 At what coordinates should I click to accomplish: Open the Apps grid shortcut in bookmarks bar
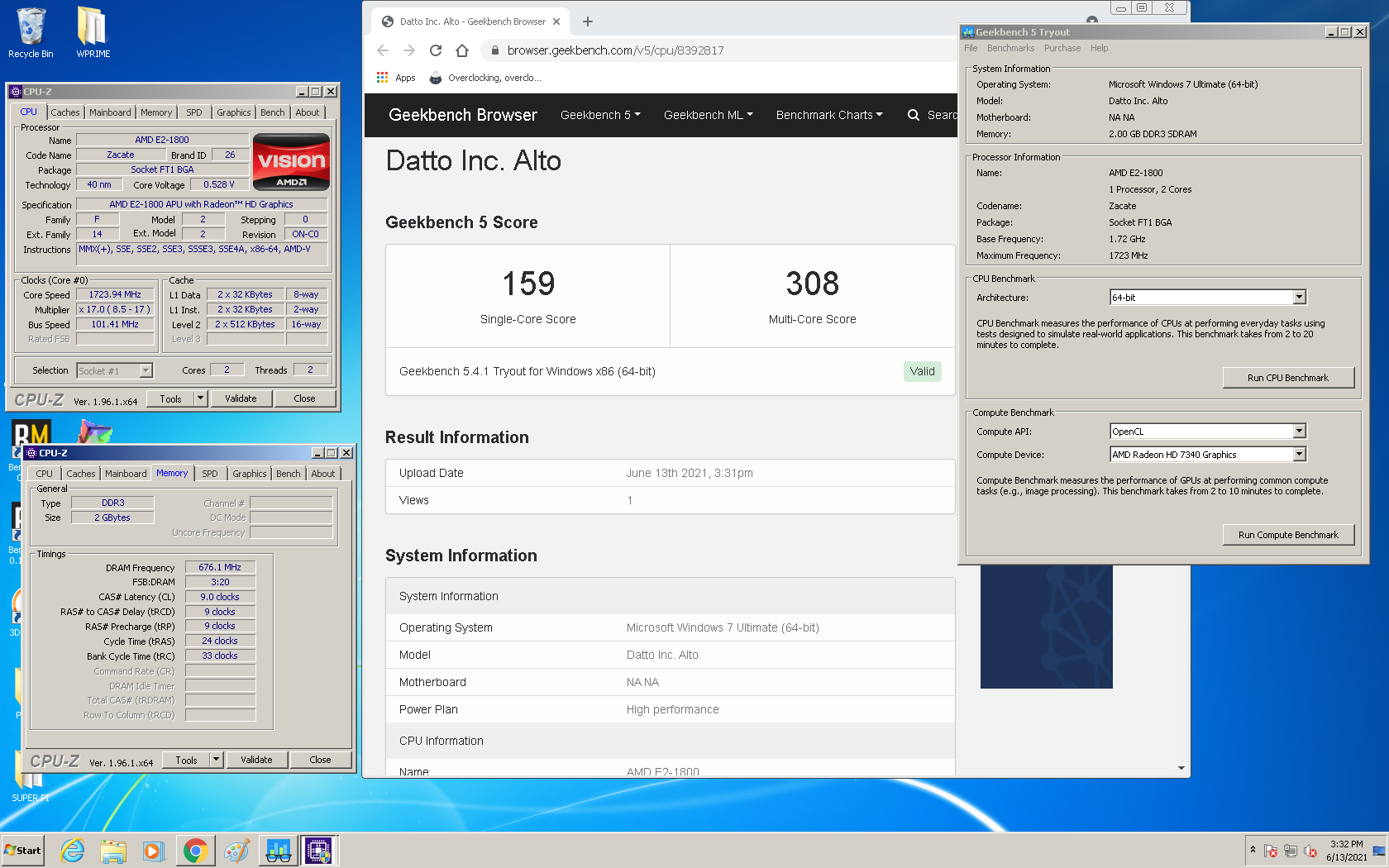pos(396,78)
